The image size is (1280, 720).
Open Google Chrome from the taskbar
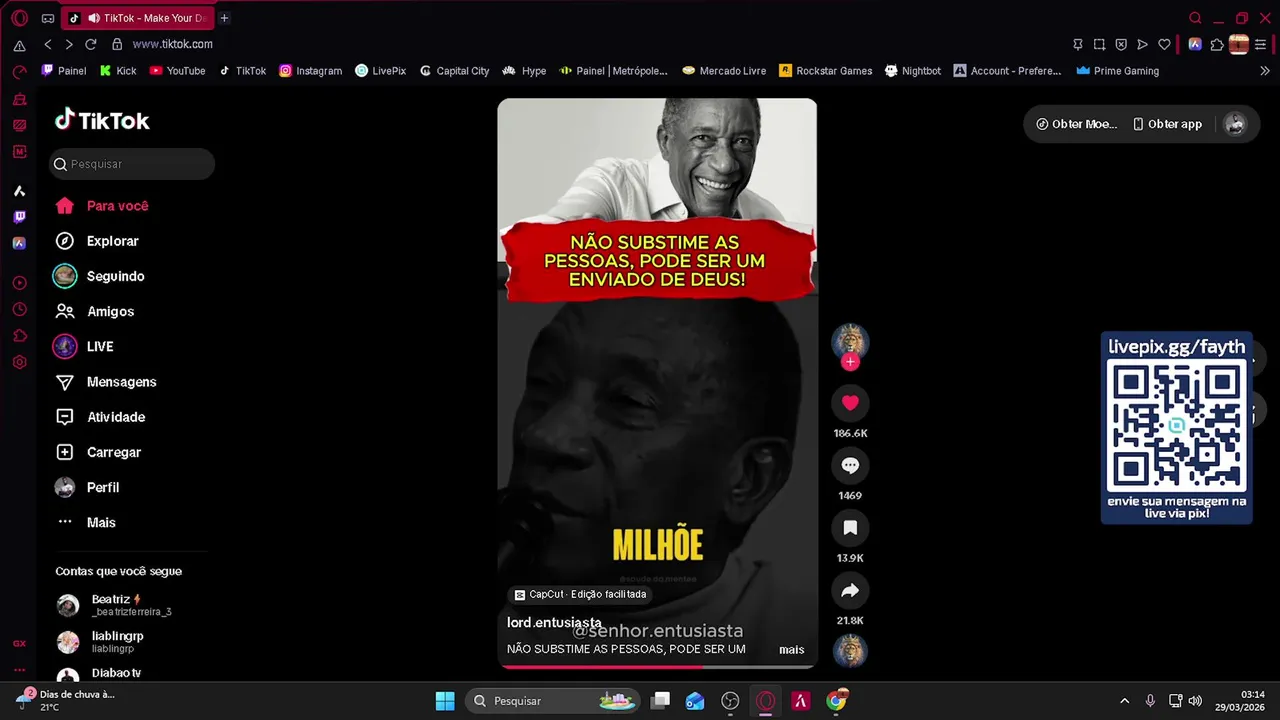[837, 701]
